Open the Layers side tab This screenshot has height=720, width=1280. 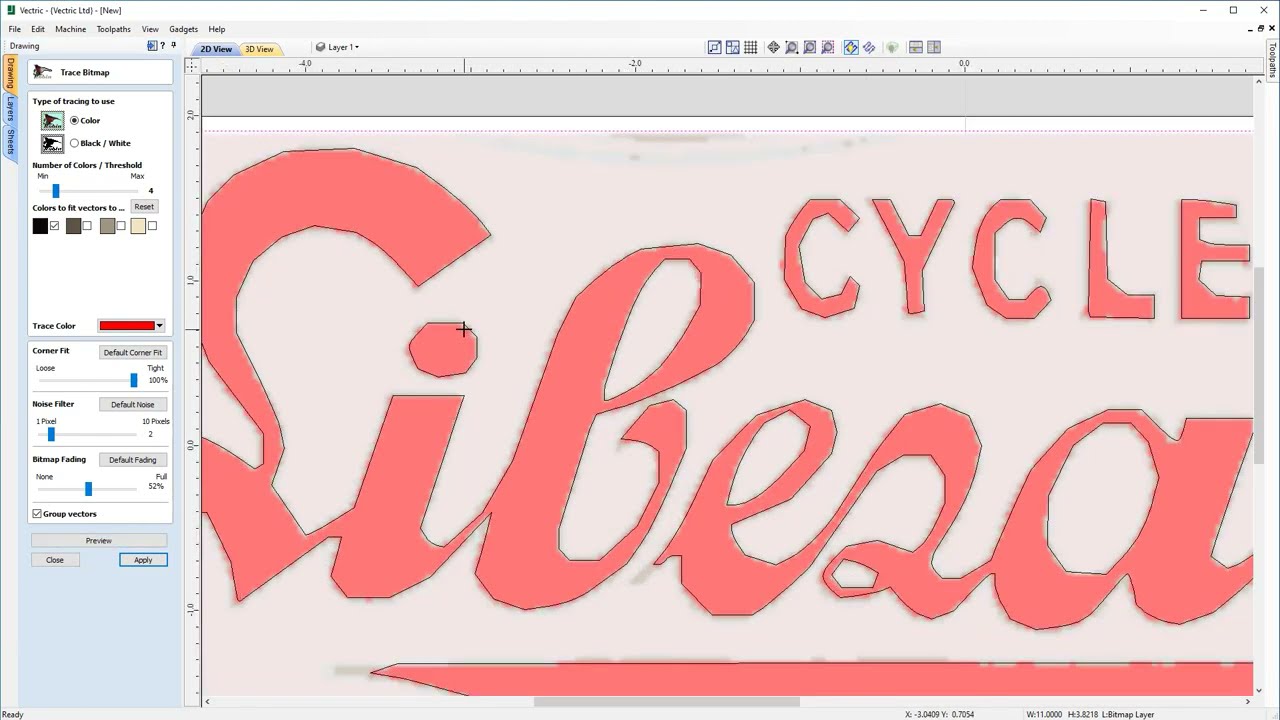tap(10, 109)
